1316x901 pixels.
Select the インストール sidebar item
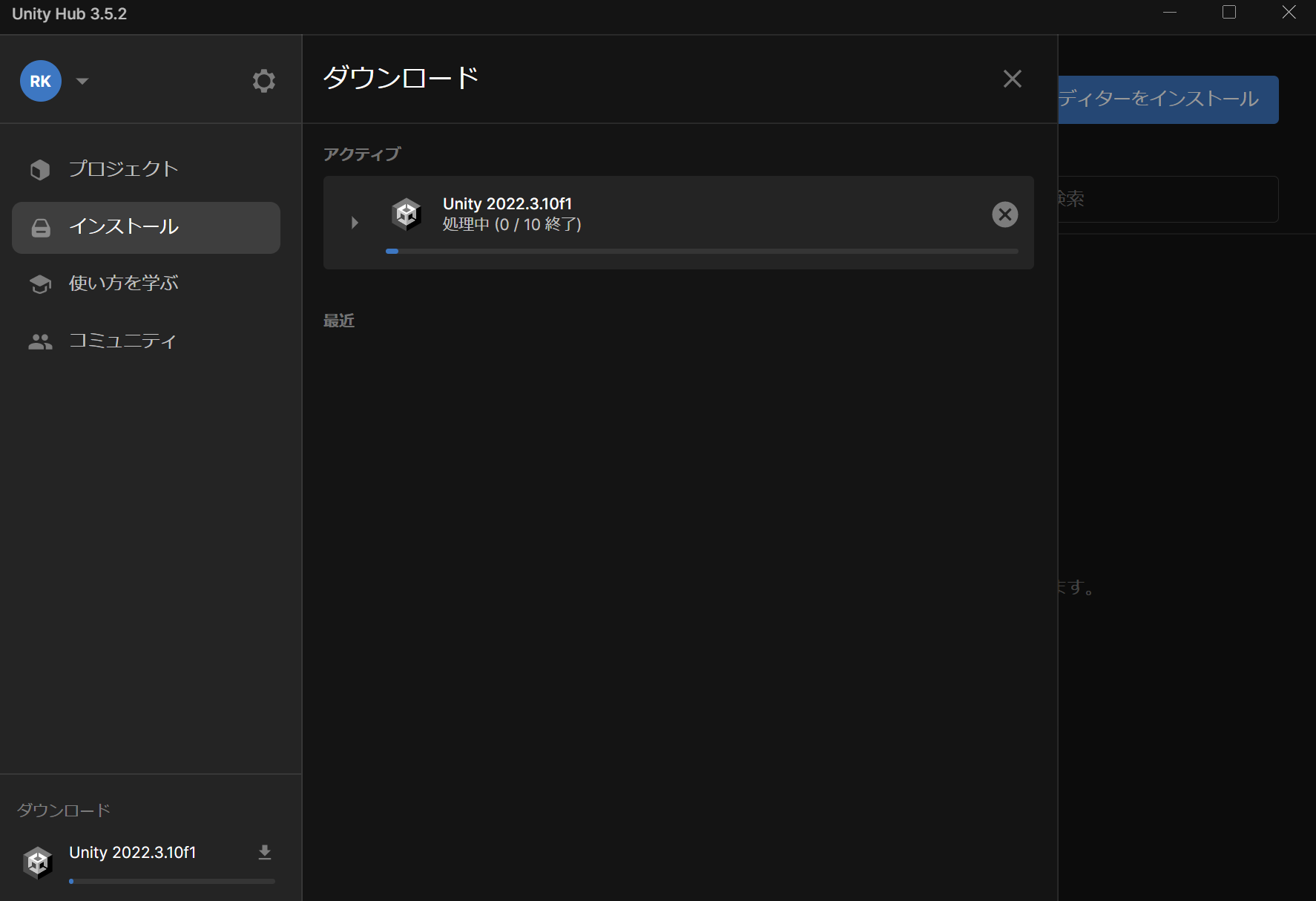coord(123,227)
